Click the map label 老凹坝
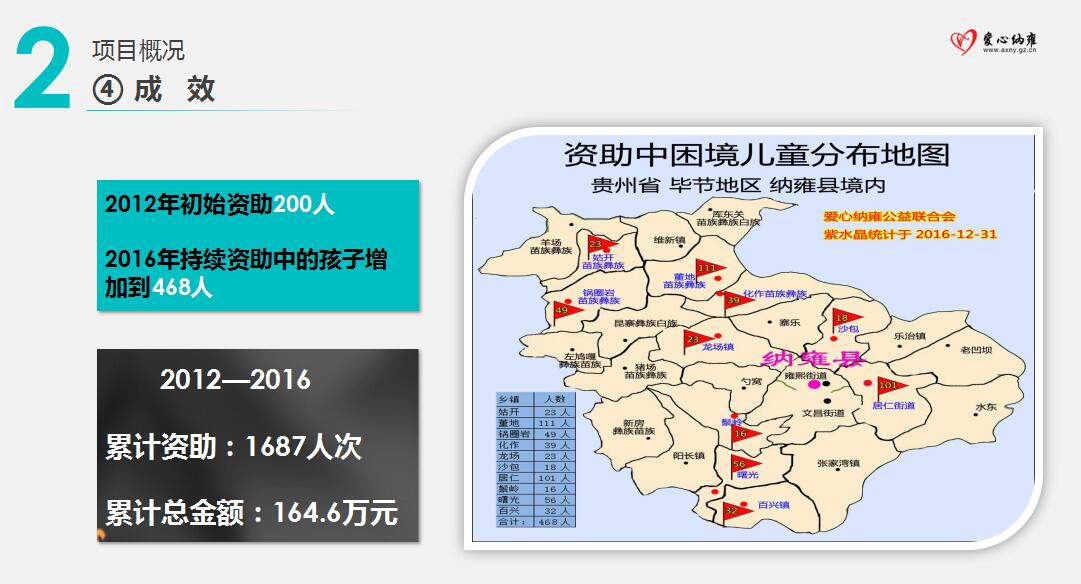Screen dimensions: 1081x584 click(x=976, y=350)
